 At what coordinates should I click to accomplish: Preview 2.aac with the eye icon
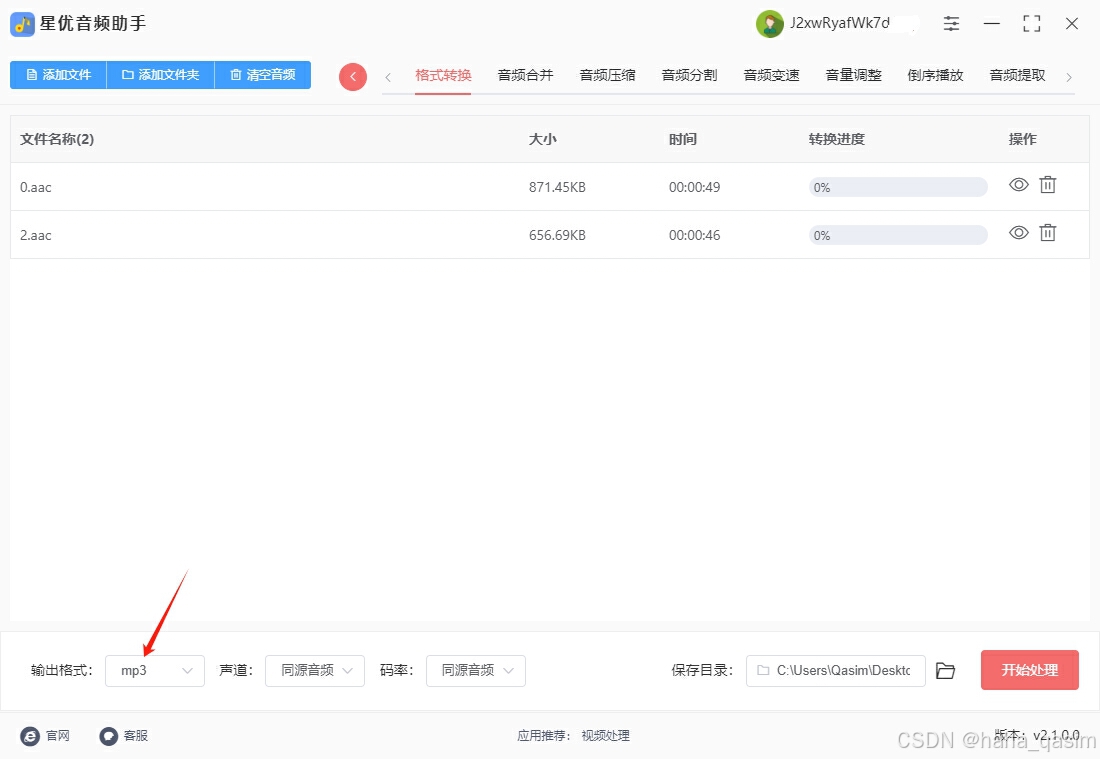tap(1019, 232)
